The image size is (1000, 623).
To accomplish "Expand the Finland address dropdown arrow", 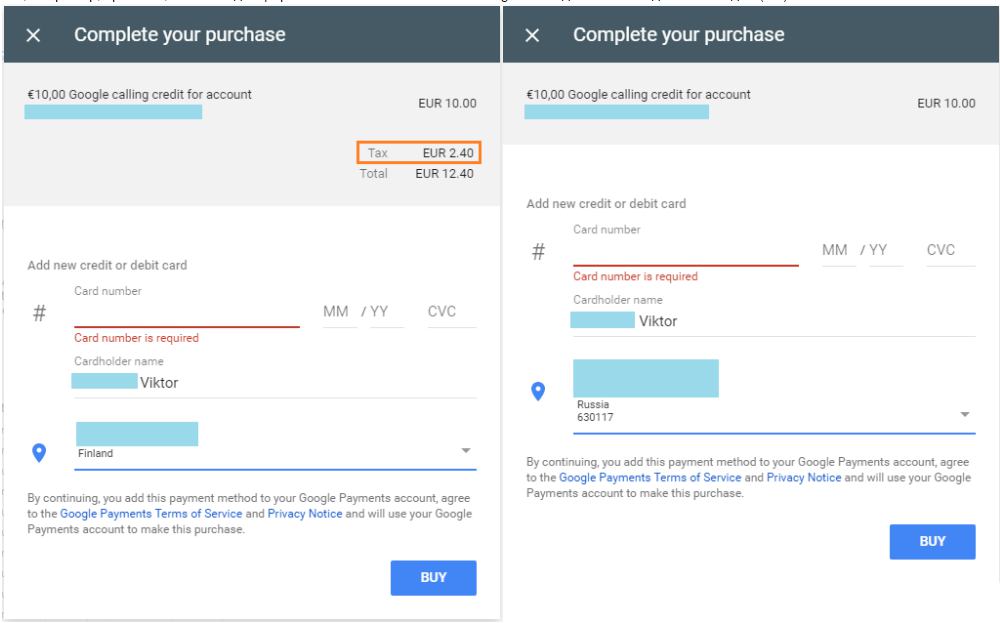I will [466, 450].
